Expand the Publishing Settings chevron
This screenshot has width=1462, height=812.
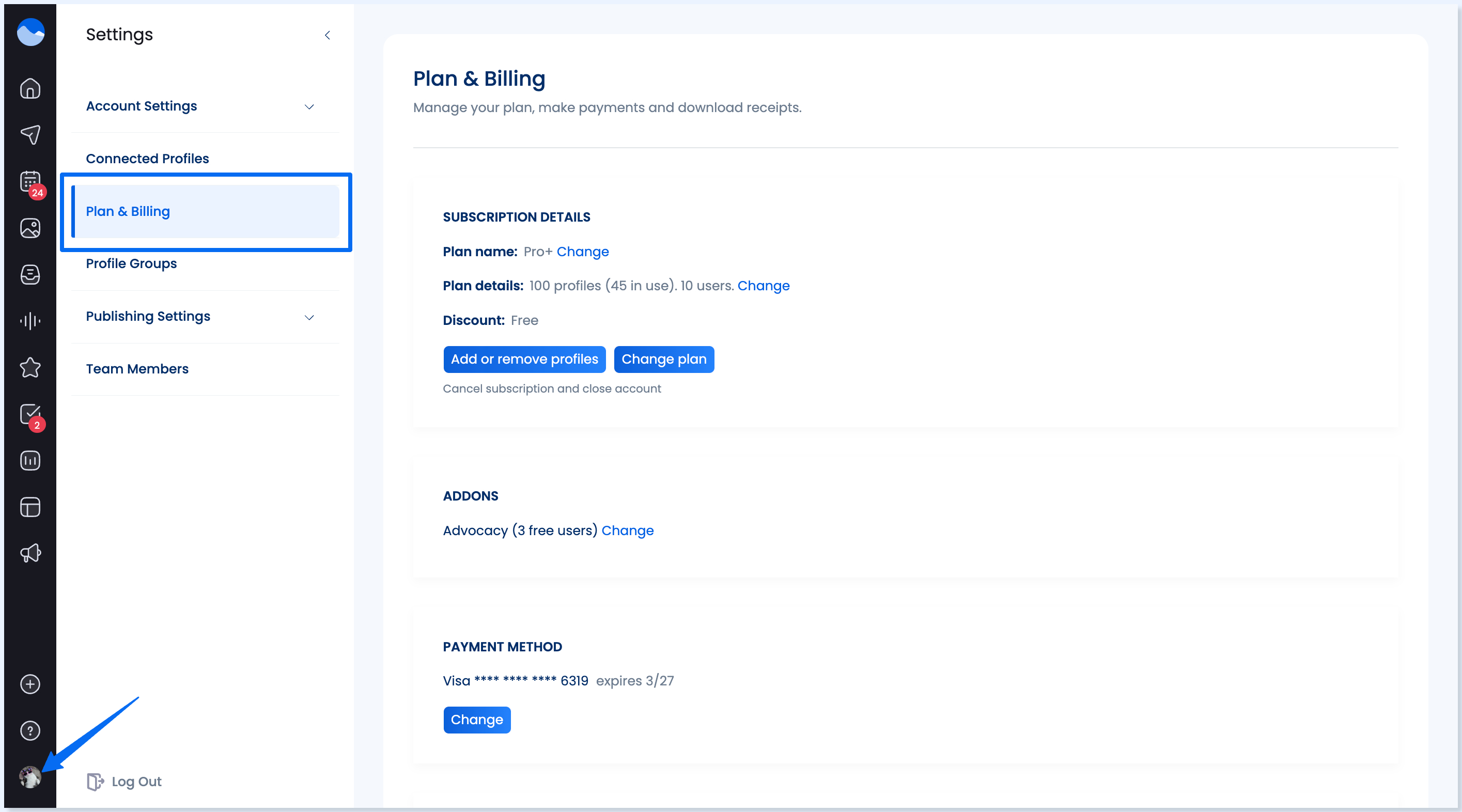[309, 317]
